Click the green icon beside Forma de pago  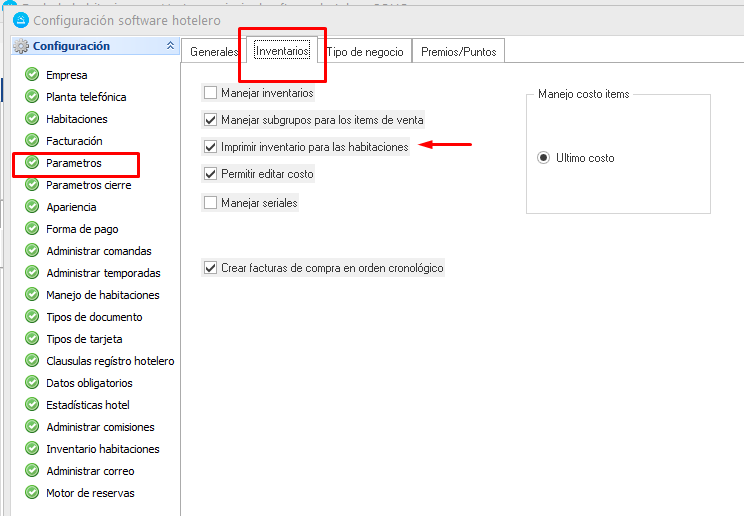(x=32, y=229)
